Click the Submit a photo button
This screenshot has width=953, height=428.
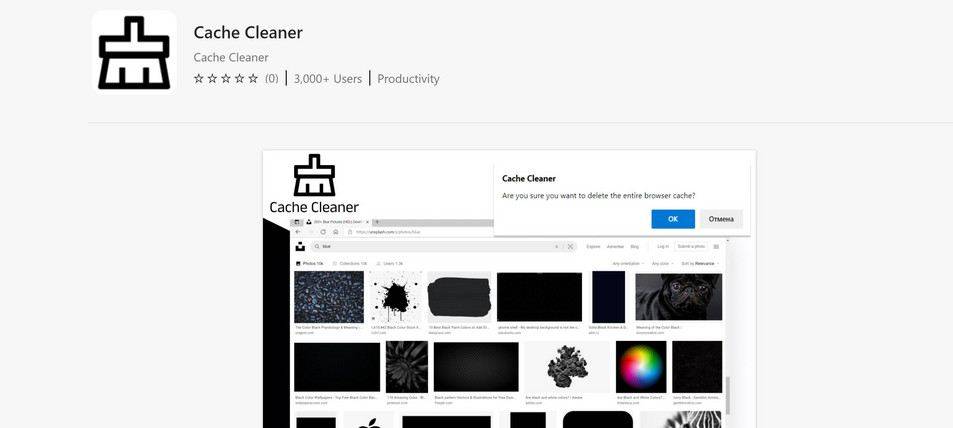click(x=692, y=247)
